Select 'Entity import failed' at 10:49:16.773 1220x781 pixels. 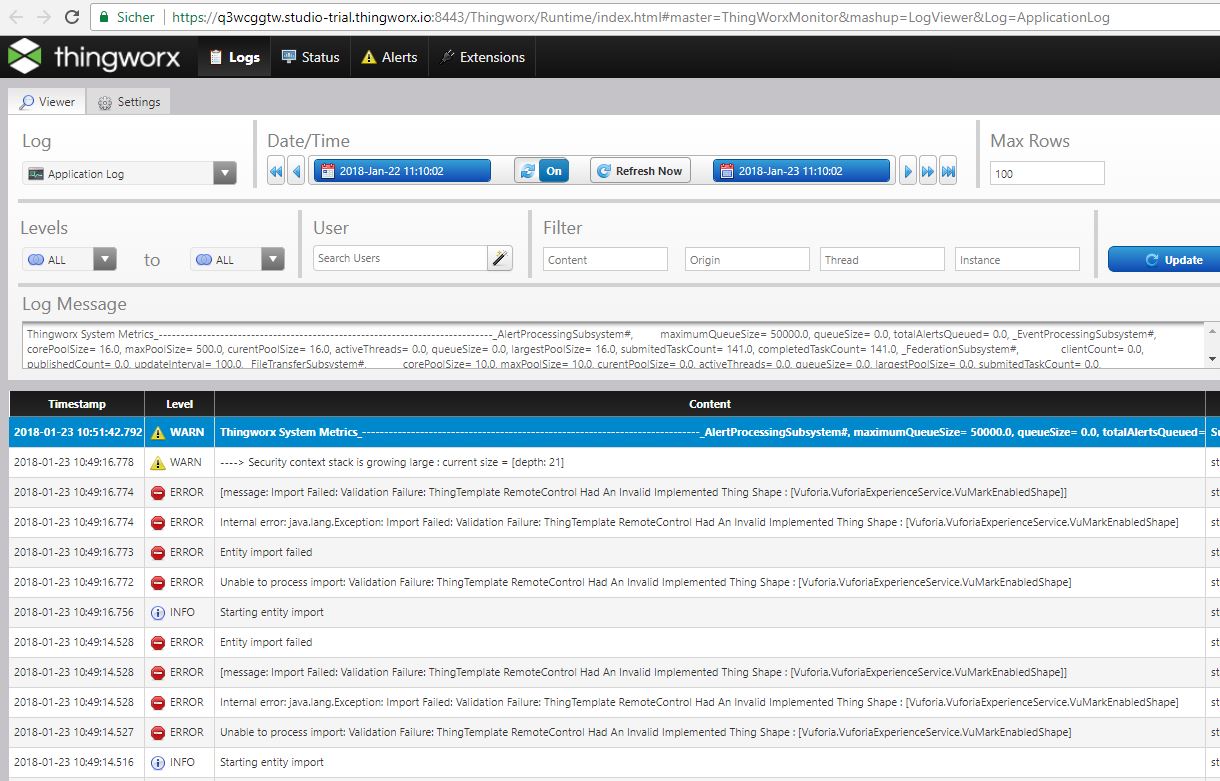[x=266, y=552]
